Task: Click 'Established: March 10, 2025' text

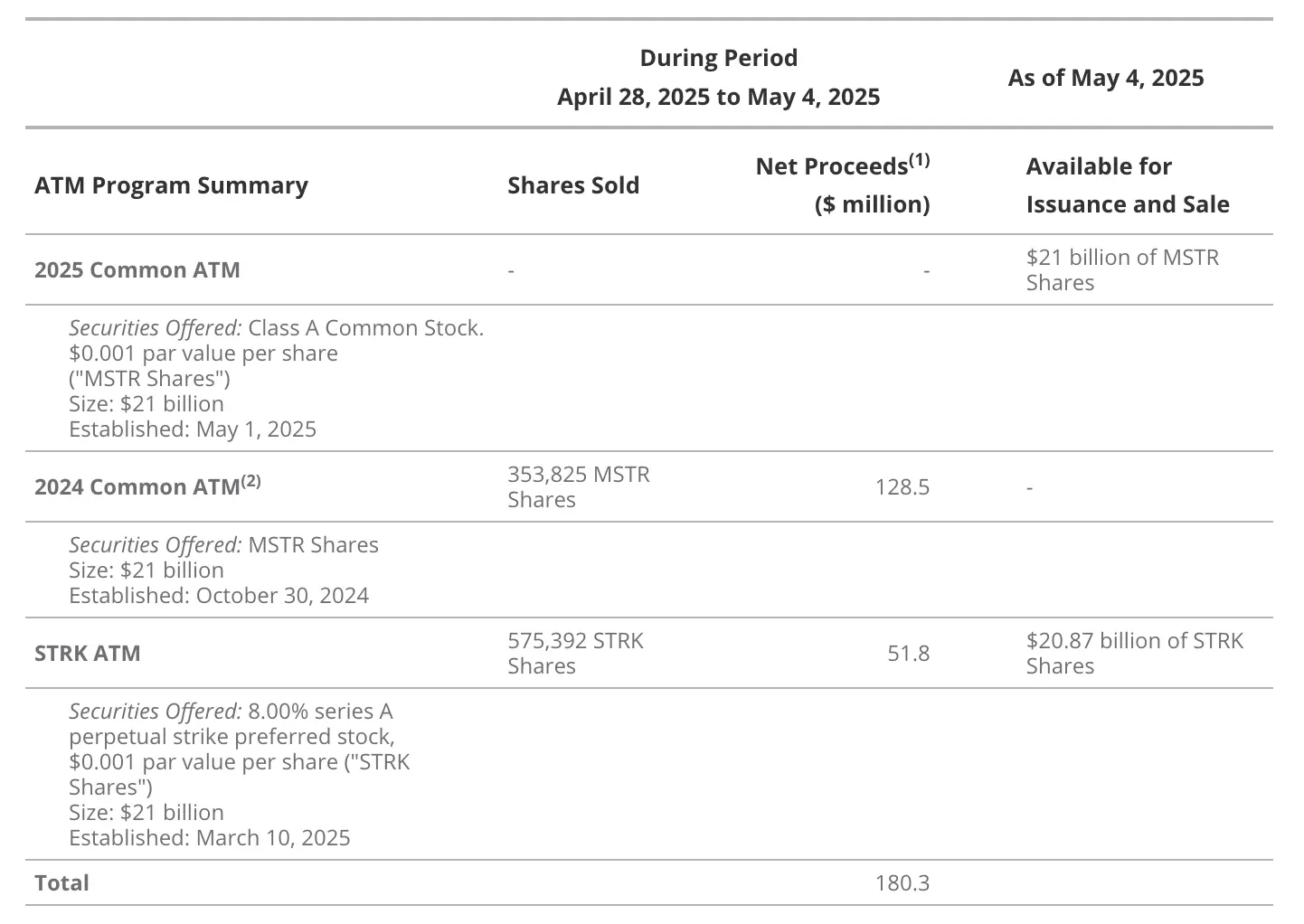Action: point(210,838)
